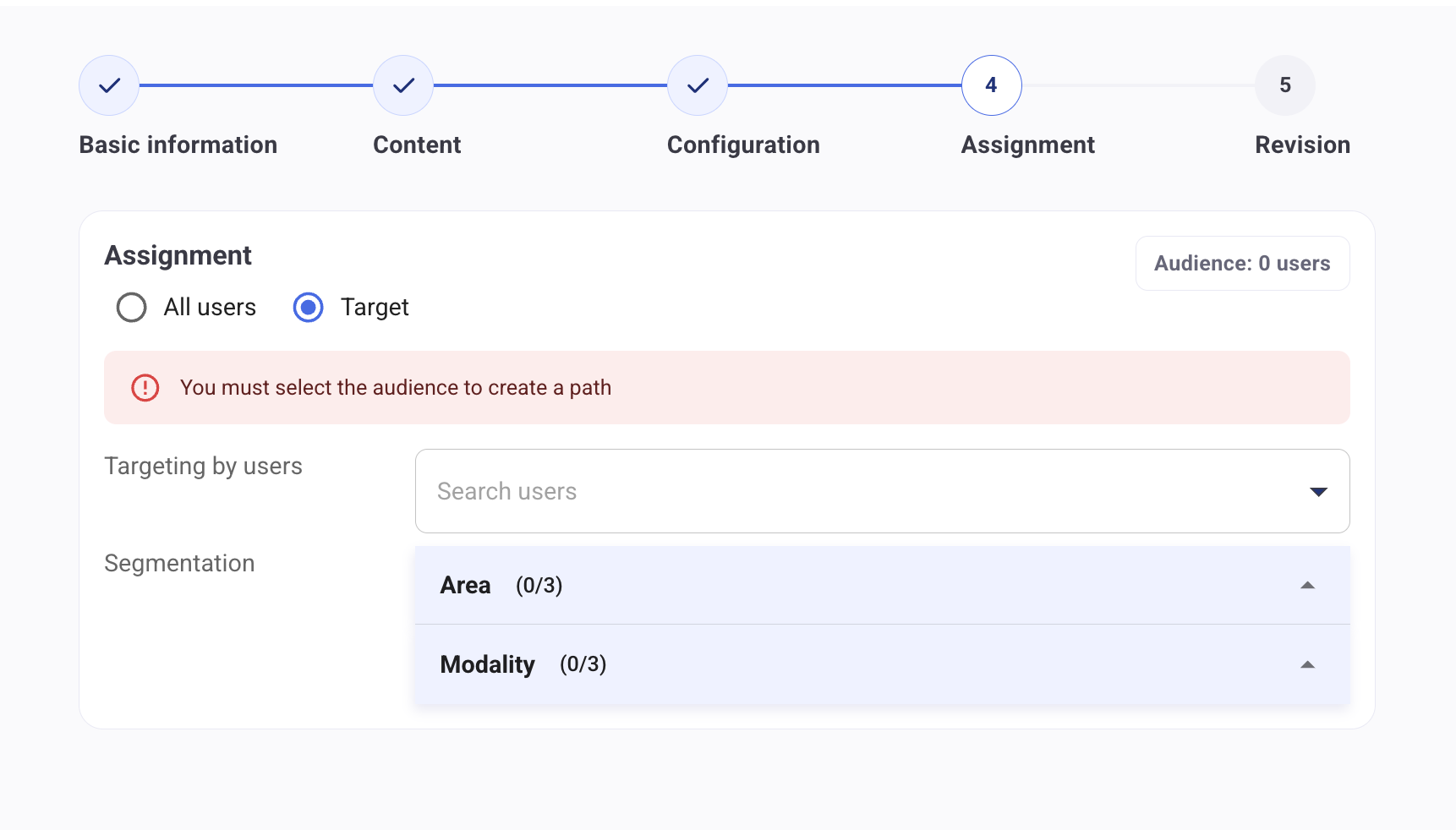Click the Revision step label

(x=1302, y=145)
